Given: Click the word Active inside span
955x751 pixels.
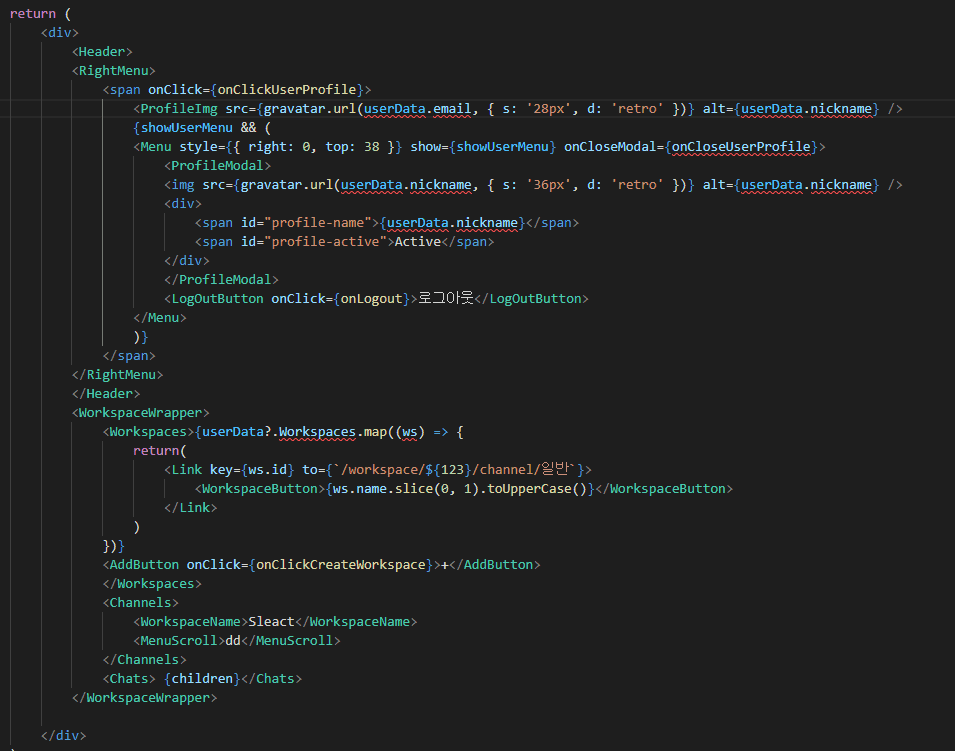Looking at the screenshot, I should [418, 241].
